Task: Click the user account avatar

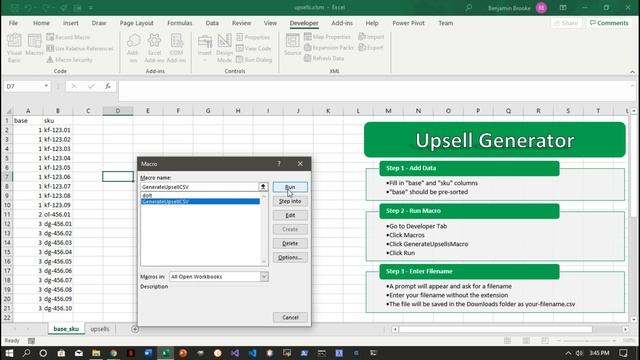Action: click(541, 8)
